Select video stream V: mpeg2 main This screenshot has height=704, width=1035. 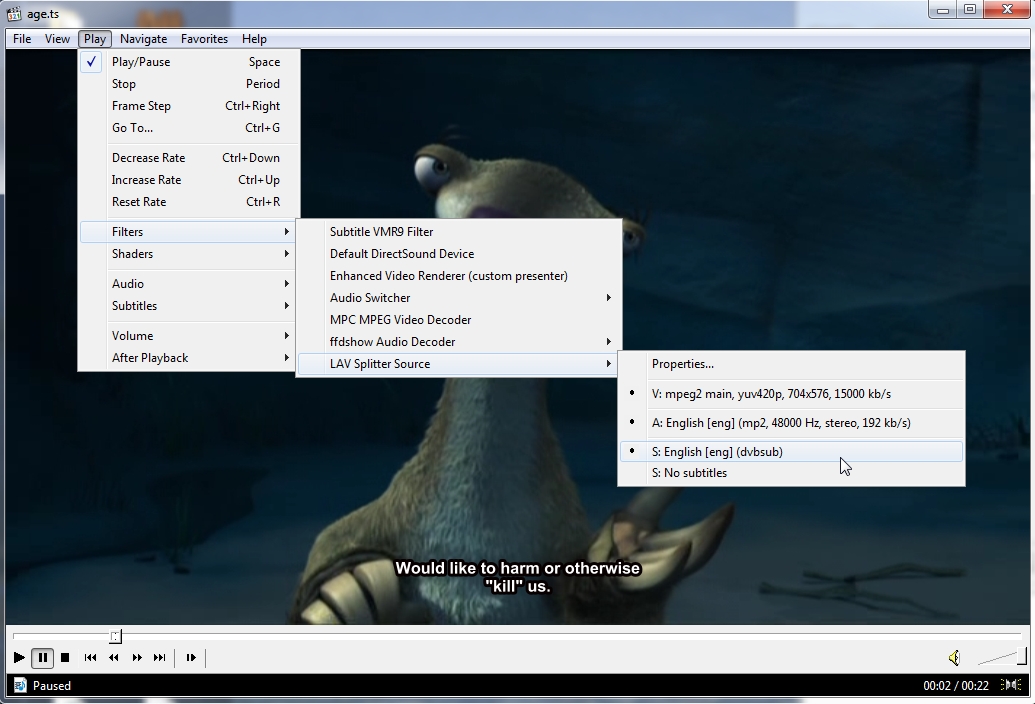click(x=791, y=394)
